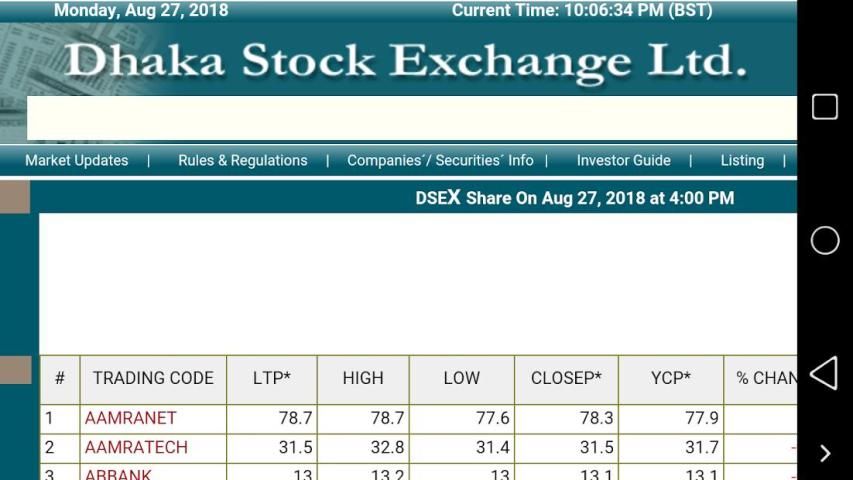The width and height of the screenshot is (853, 480).
Task: Click the LTP* column header
Action: pyautogui.click(x=272, y=378)
